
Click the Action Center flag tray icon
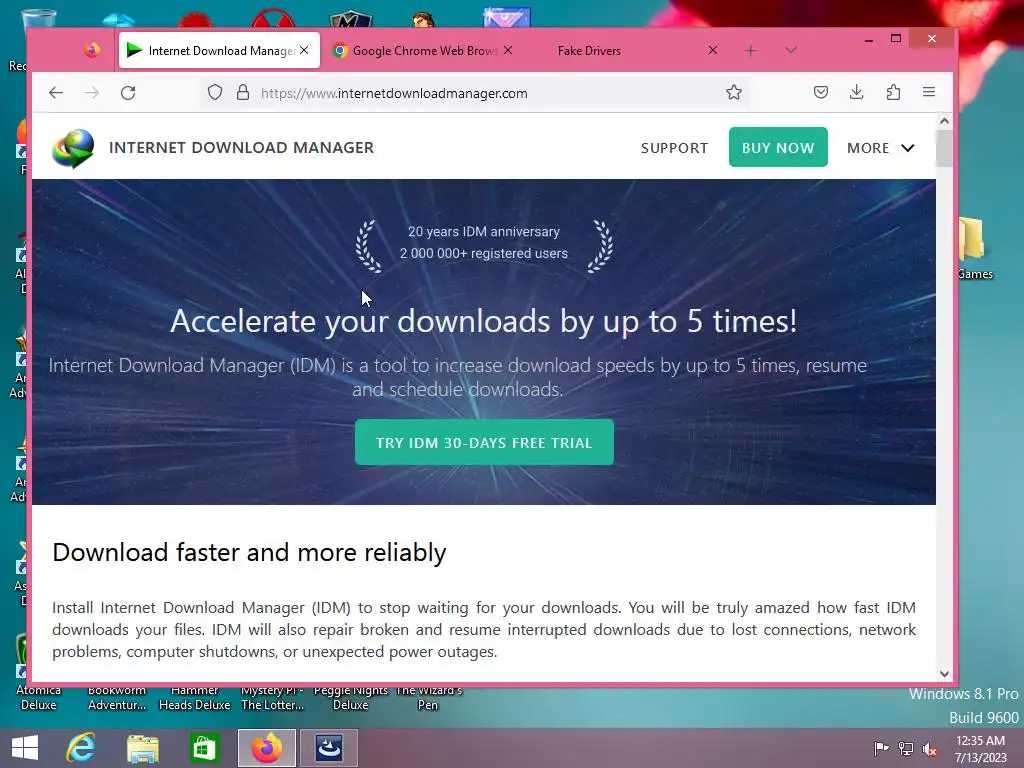click(881, 748)
